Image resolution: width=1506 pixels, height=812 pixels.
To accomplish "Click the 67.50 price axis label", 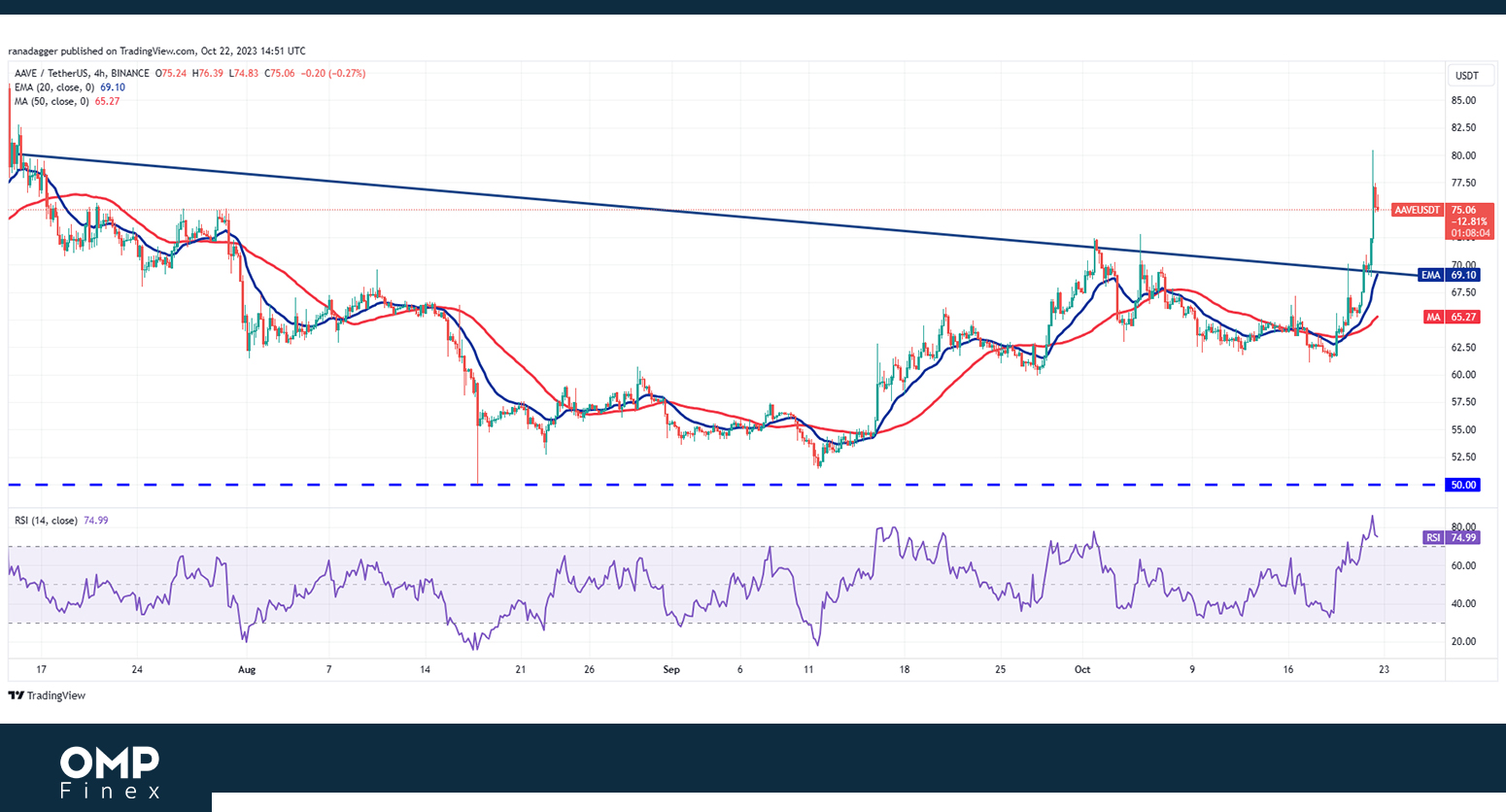I will click(x=1463, y=292).
